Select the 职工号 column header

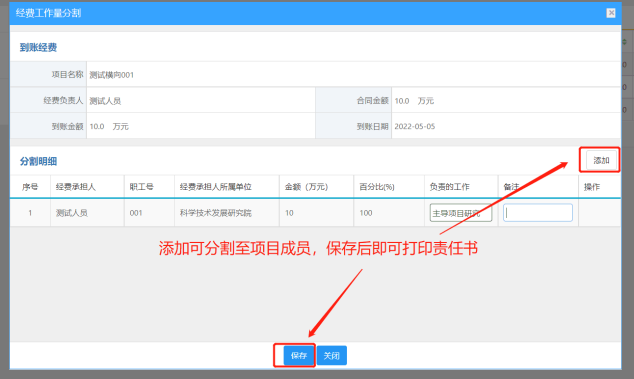tap(142, 187)
